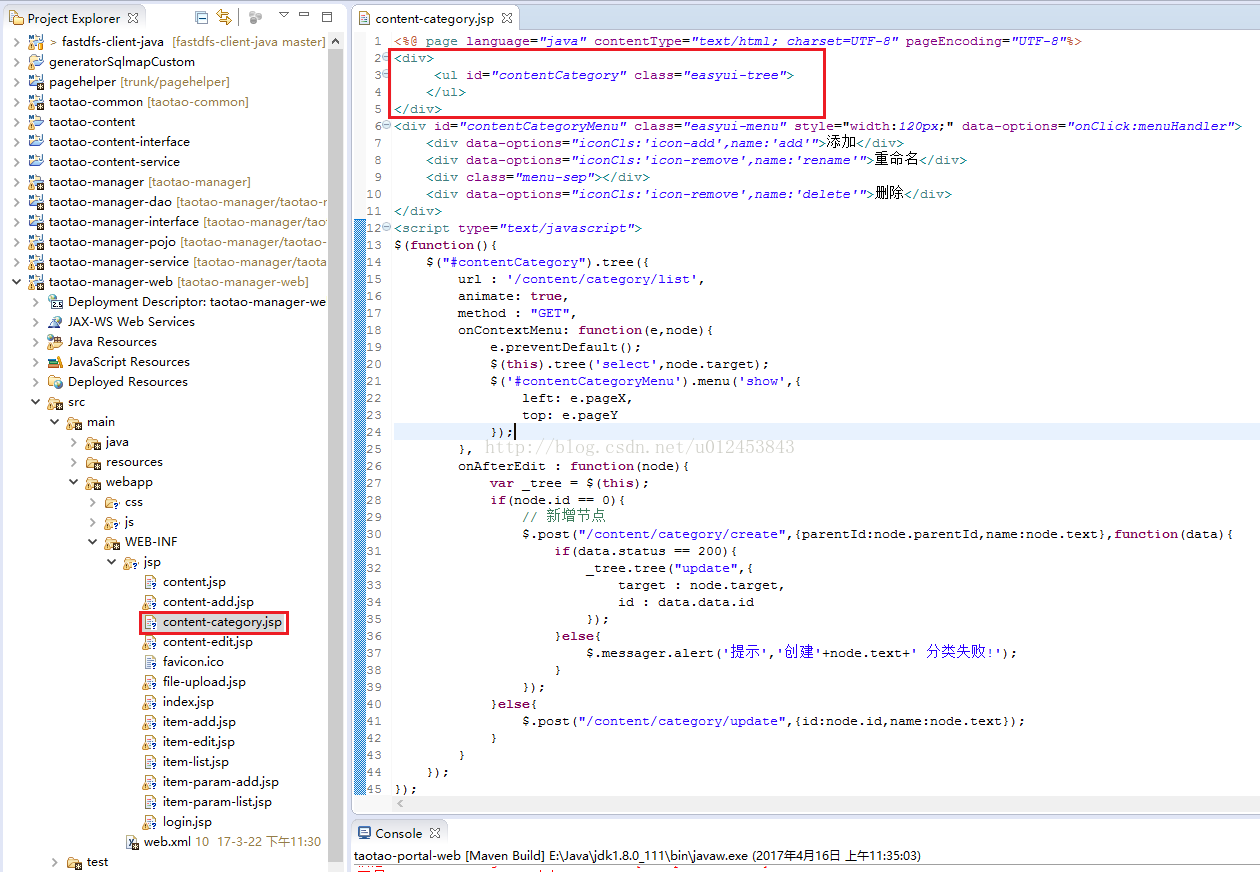Expand the Java Resources node
Viewport: 1260px width, 872px height.
pos(36,341)
